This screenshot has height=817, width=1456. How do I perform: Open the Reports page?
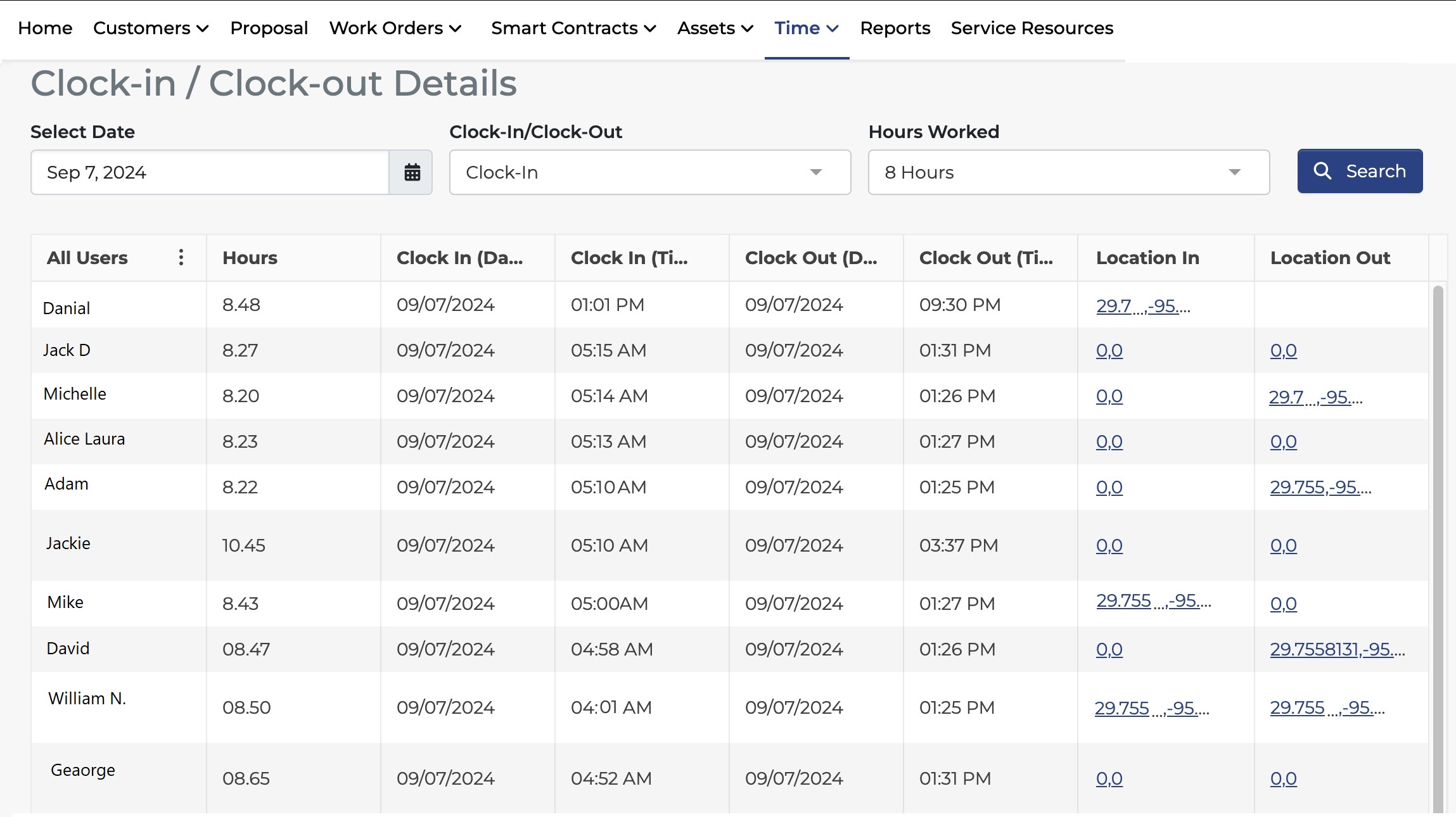click(894, 28)
